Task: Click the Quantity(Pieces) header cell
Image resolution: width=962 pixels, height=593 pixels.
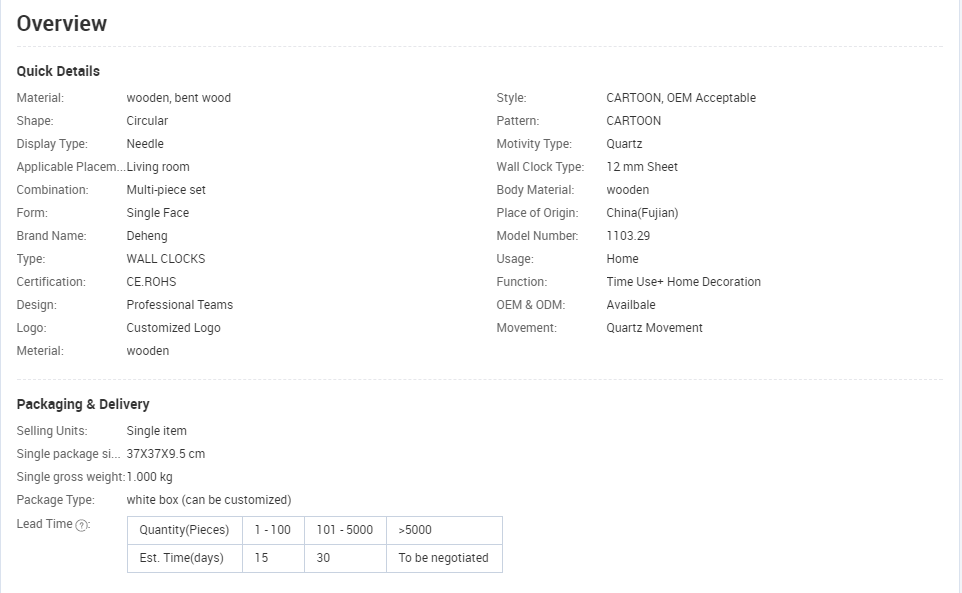Action: point(185,530)
